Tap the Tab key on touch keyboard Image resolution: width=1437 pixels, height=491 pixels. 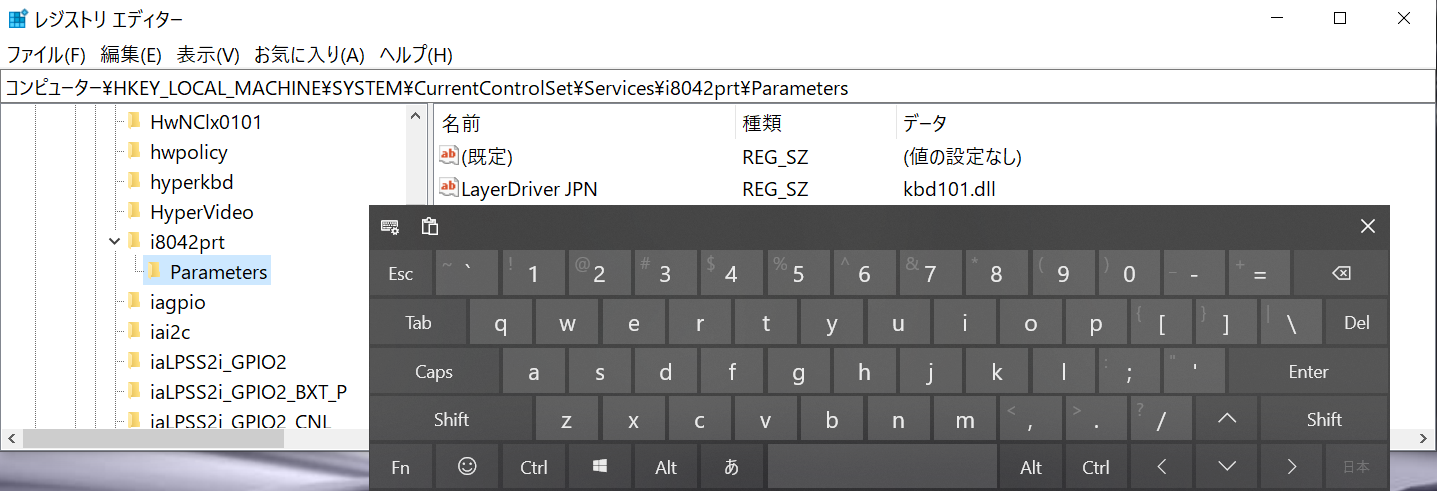pos(418,323)
